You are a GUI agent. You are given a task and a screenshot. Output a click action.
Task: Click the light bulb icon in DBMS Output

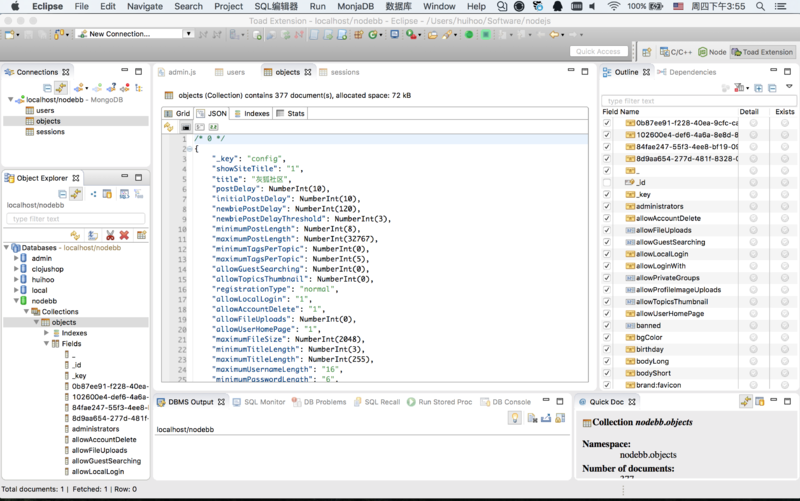coord(514,418)
